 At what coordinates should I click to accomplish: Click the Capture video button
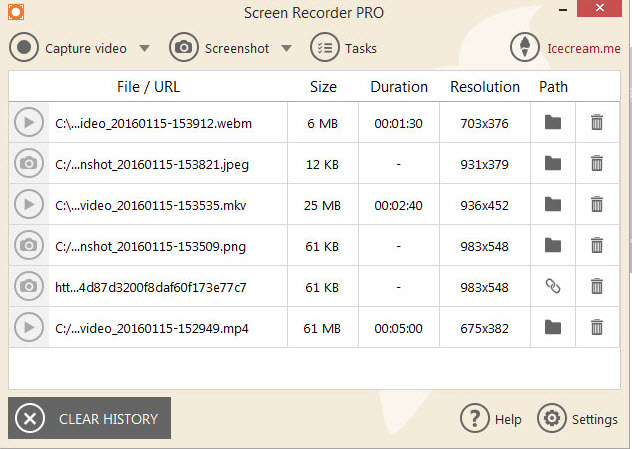pyautogui.click(x=70, y=48)
